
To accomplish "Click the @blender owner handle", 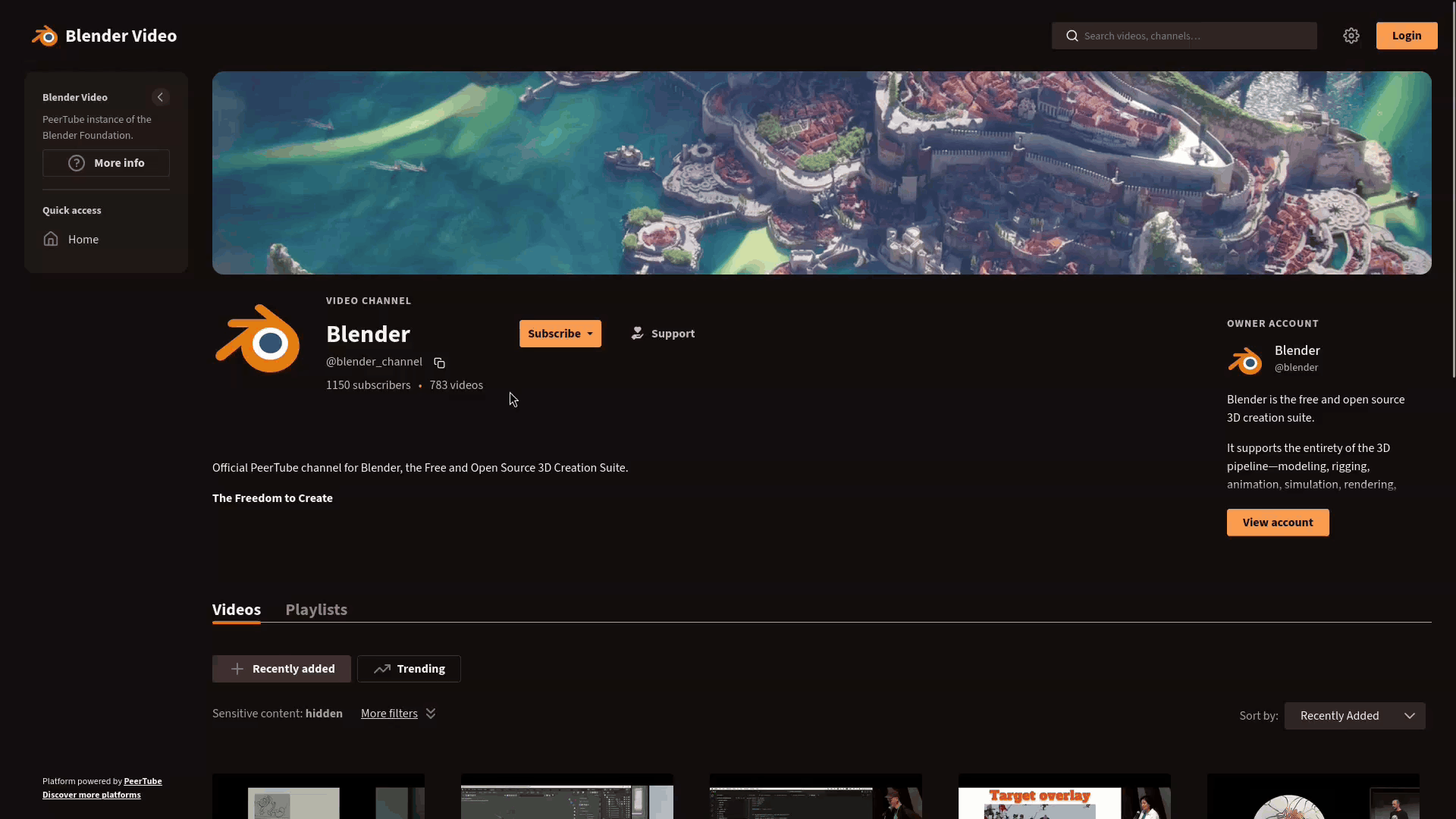I will (1296, 367).
